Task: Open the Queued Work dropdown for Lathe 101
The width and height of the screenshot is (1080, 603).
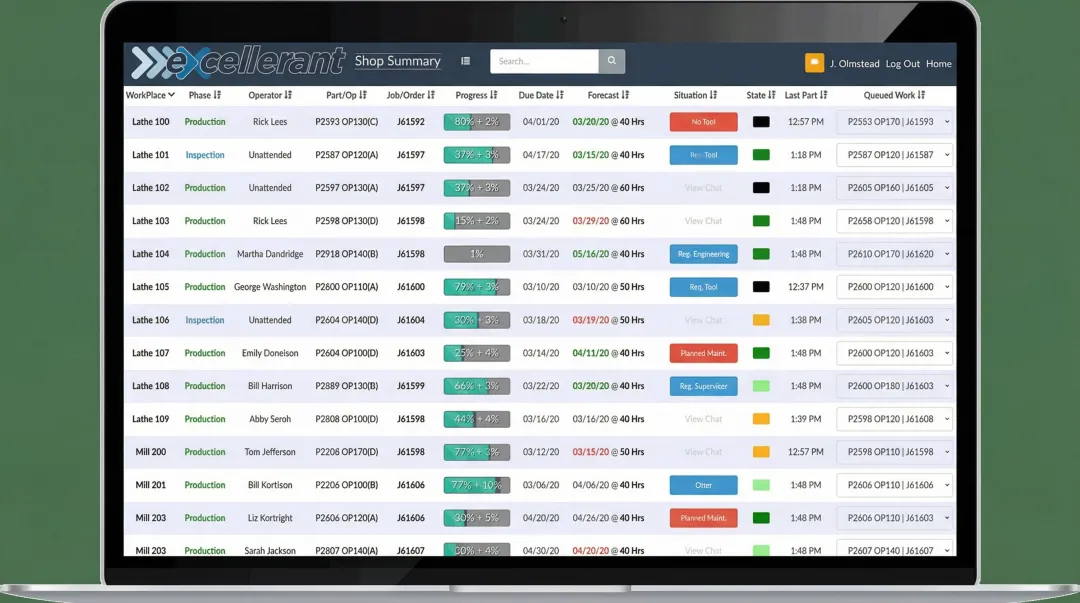Action: tap(894, 155)
